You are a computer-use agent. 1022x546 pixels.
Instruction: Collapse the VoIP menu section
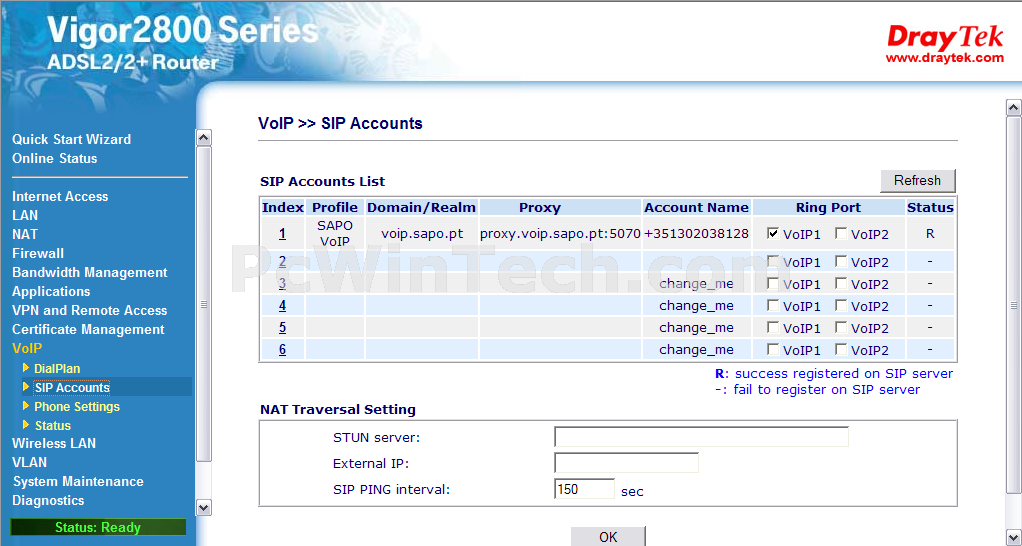pos(27,349)
